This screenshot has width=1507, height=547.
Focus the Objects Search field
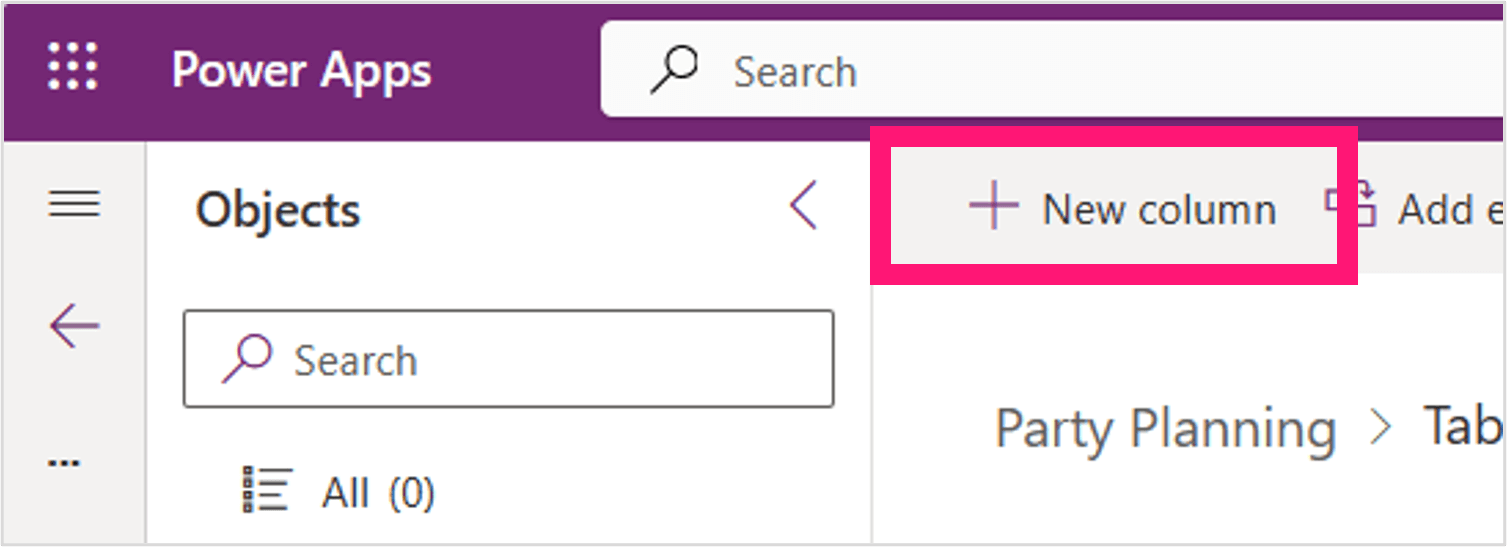point(509,358)
